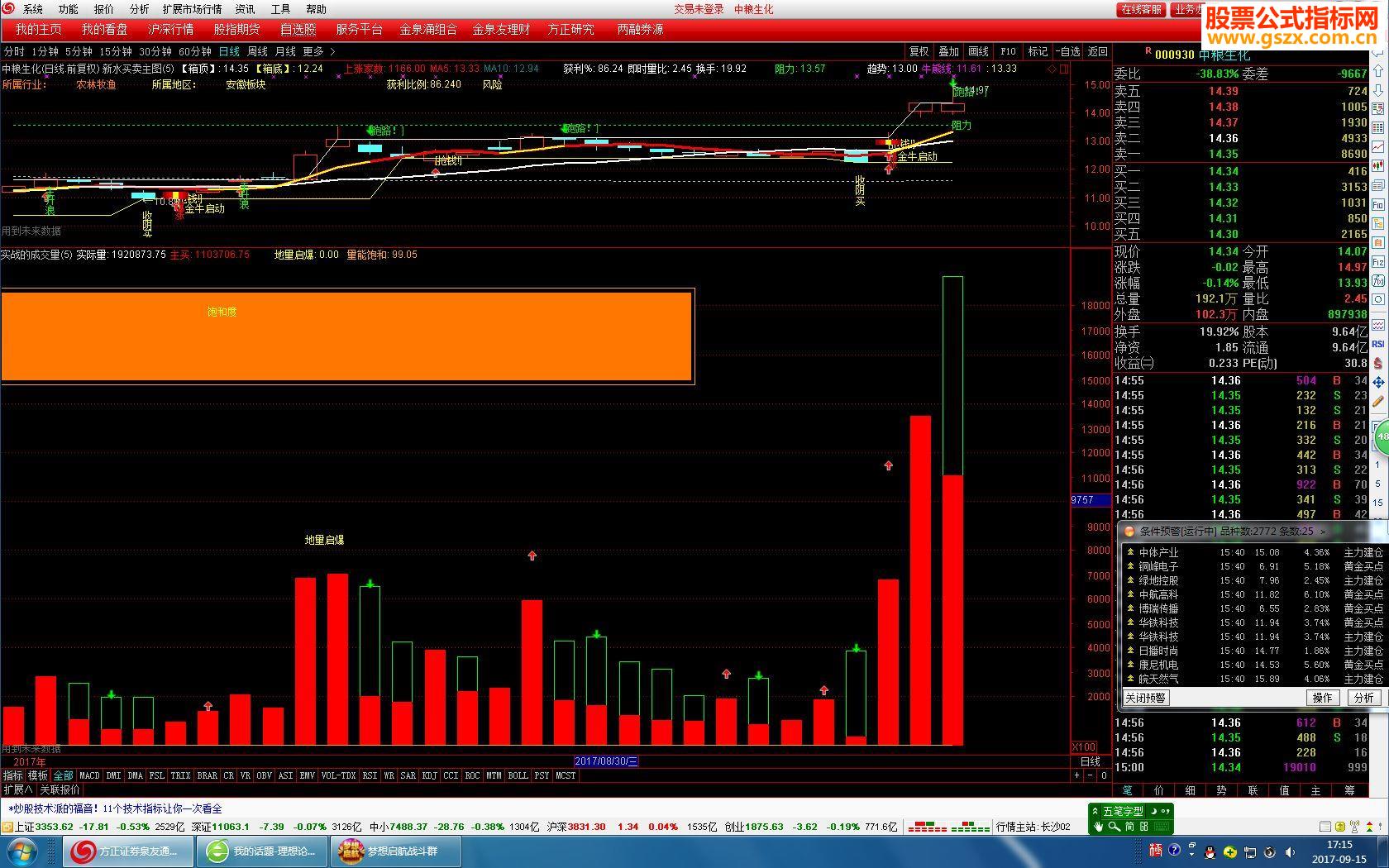The image size is (1389, 868).
Task: Expand the 扩展 panel
Action: (17, 789)
